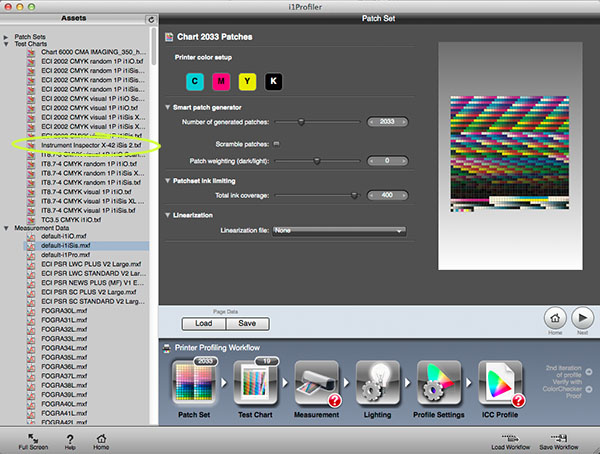Open the Measurement workflow step
The image size is (600, 454).
tap(317, 383)
